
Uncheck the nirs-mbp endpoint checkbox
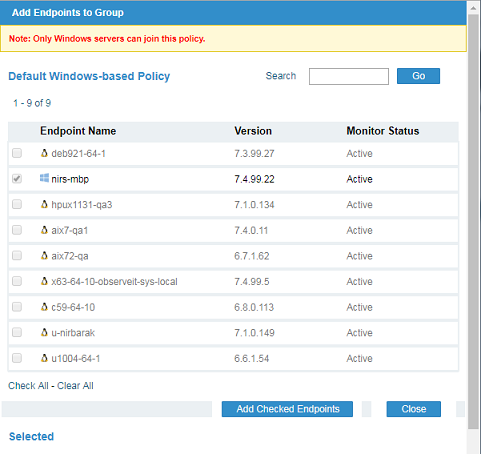point(17,179)
